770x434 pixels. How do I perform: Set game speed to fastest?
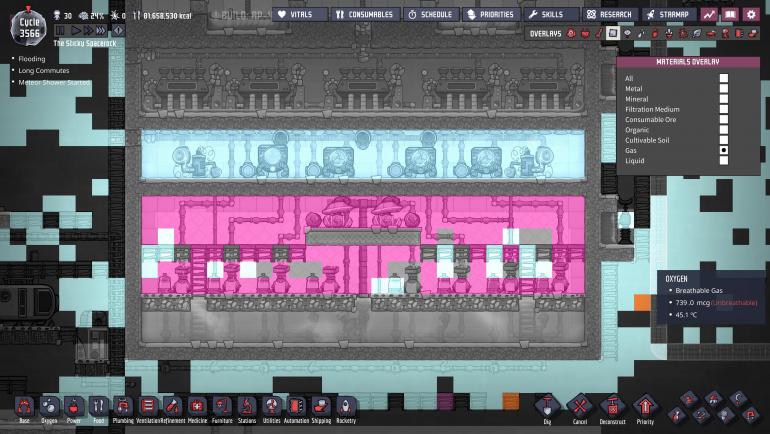[x=101, y=30]
